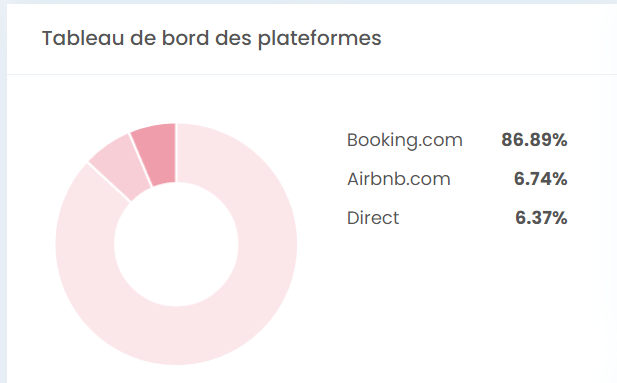Click the light blue left page margin
Screen dimensions: 617x383
[x=3, y=197]
